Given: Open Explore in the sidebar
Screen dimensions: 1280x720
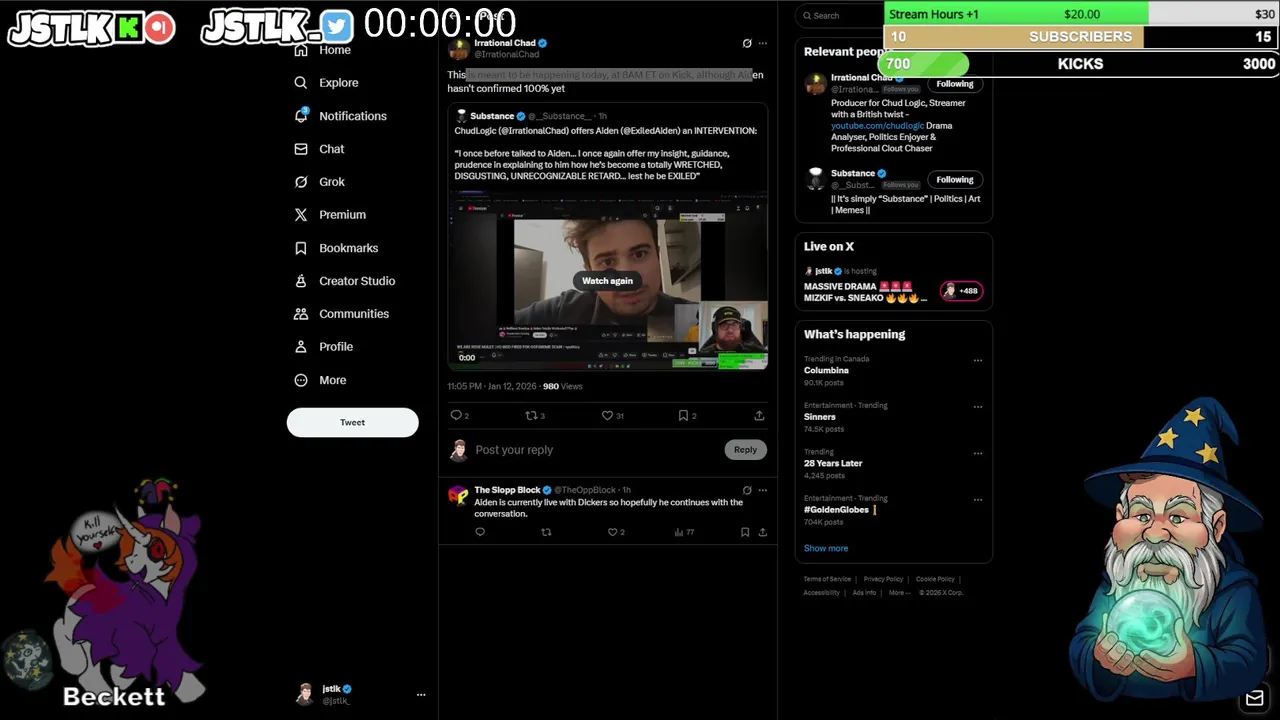Looking at the screenshot, I should (x=338, y=83).
